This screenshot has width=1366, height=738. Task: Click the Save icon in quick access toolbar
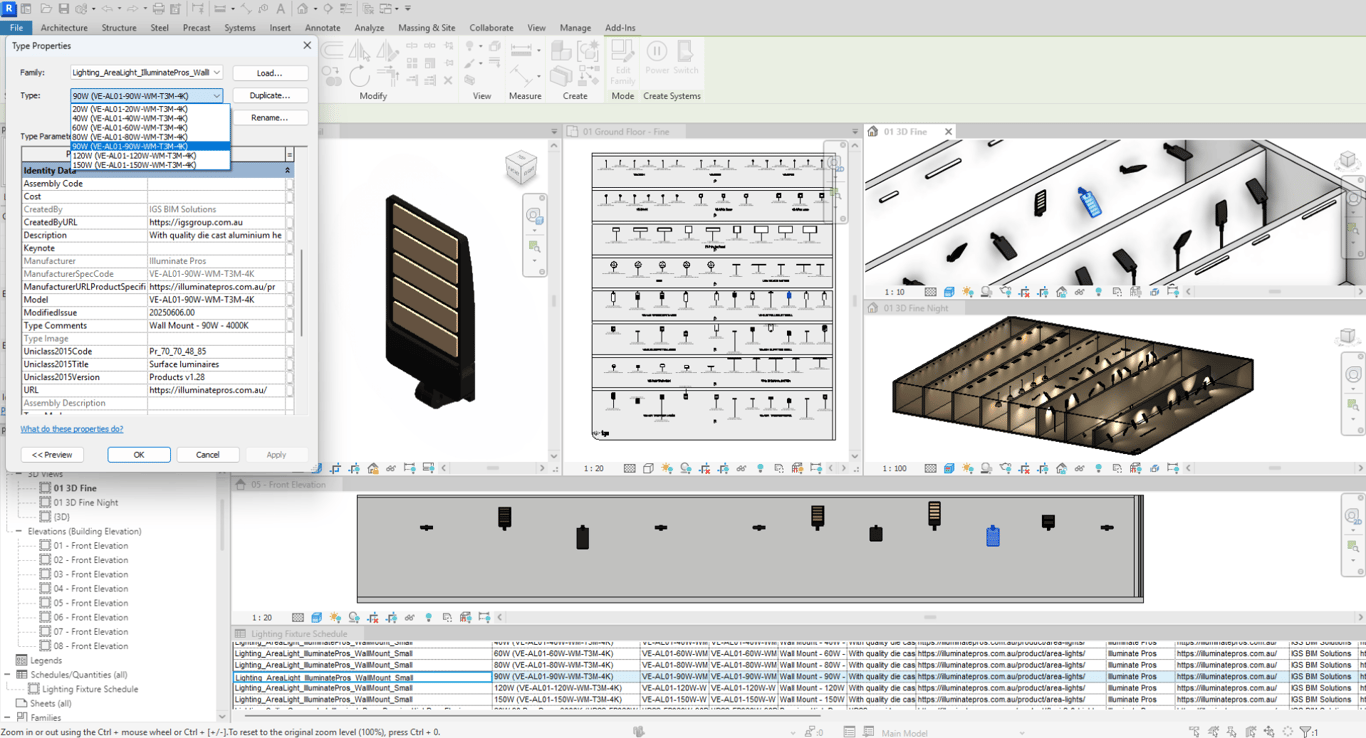coord(65,9)
